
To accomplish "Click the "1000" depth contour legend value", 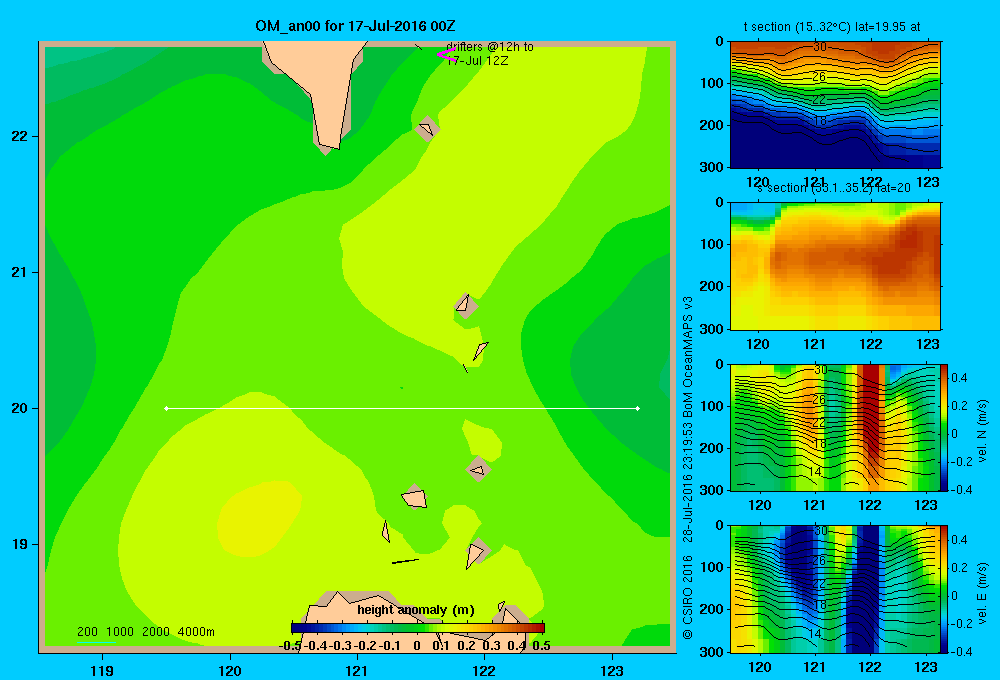I will [120, 632].
